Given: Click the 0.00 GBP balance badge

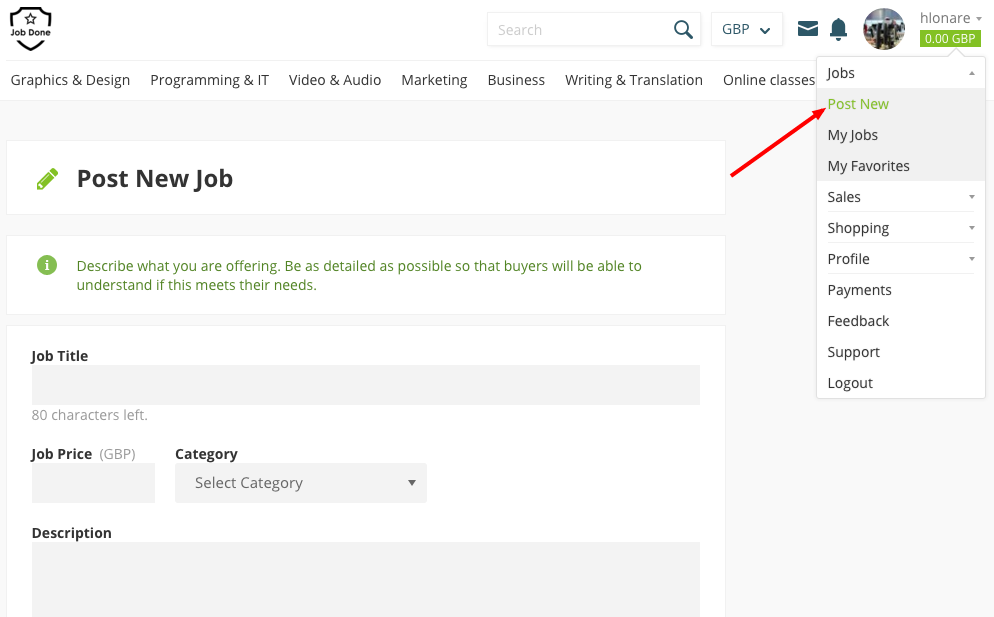Looking at the screenshot, I should pyautogui.click(x=950, y=39).
